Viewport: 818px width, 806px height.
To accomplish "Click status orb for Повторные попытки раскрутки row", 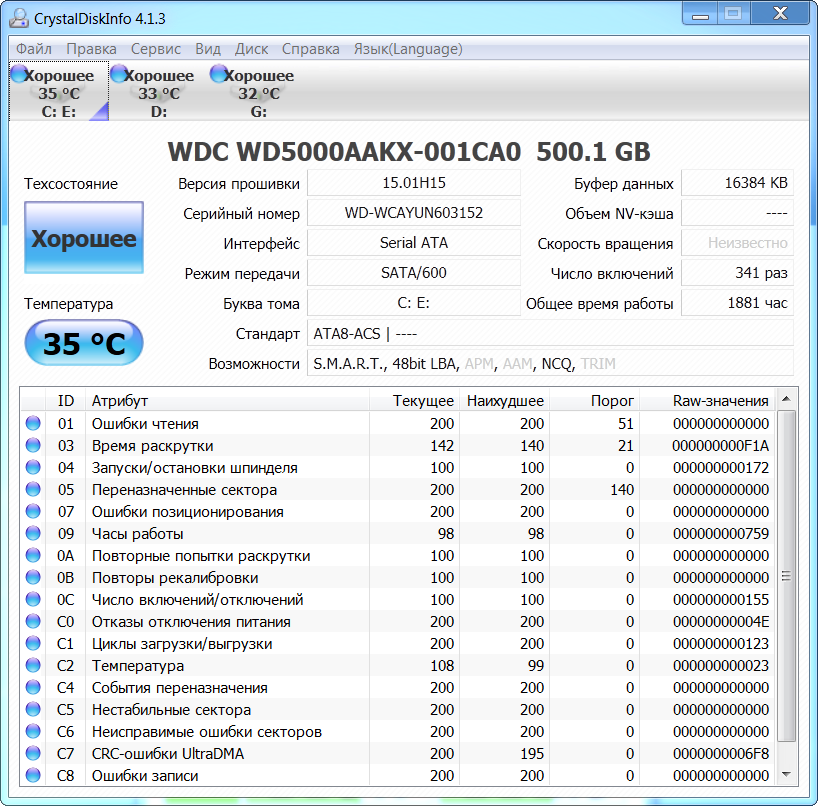I will (x=33, y=555).
